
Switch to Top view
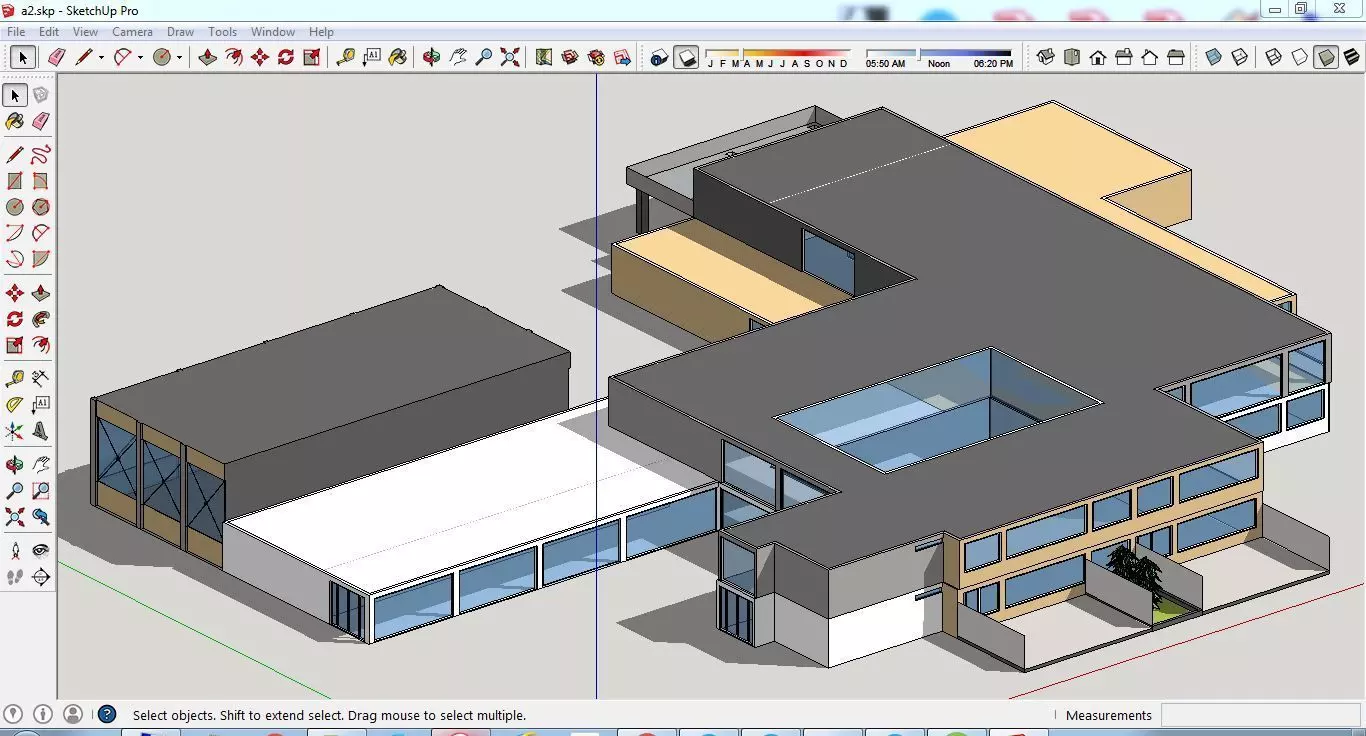point(1072,57)
